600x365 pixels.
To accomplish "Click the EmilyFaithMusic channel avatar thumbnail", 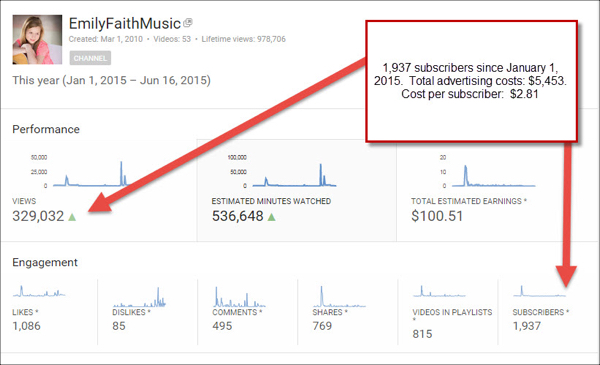I will point(37,39).
